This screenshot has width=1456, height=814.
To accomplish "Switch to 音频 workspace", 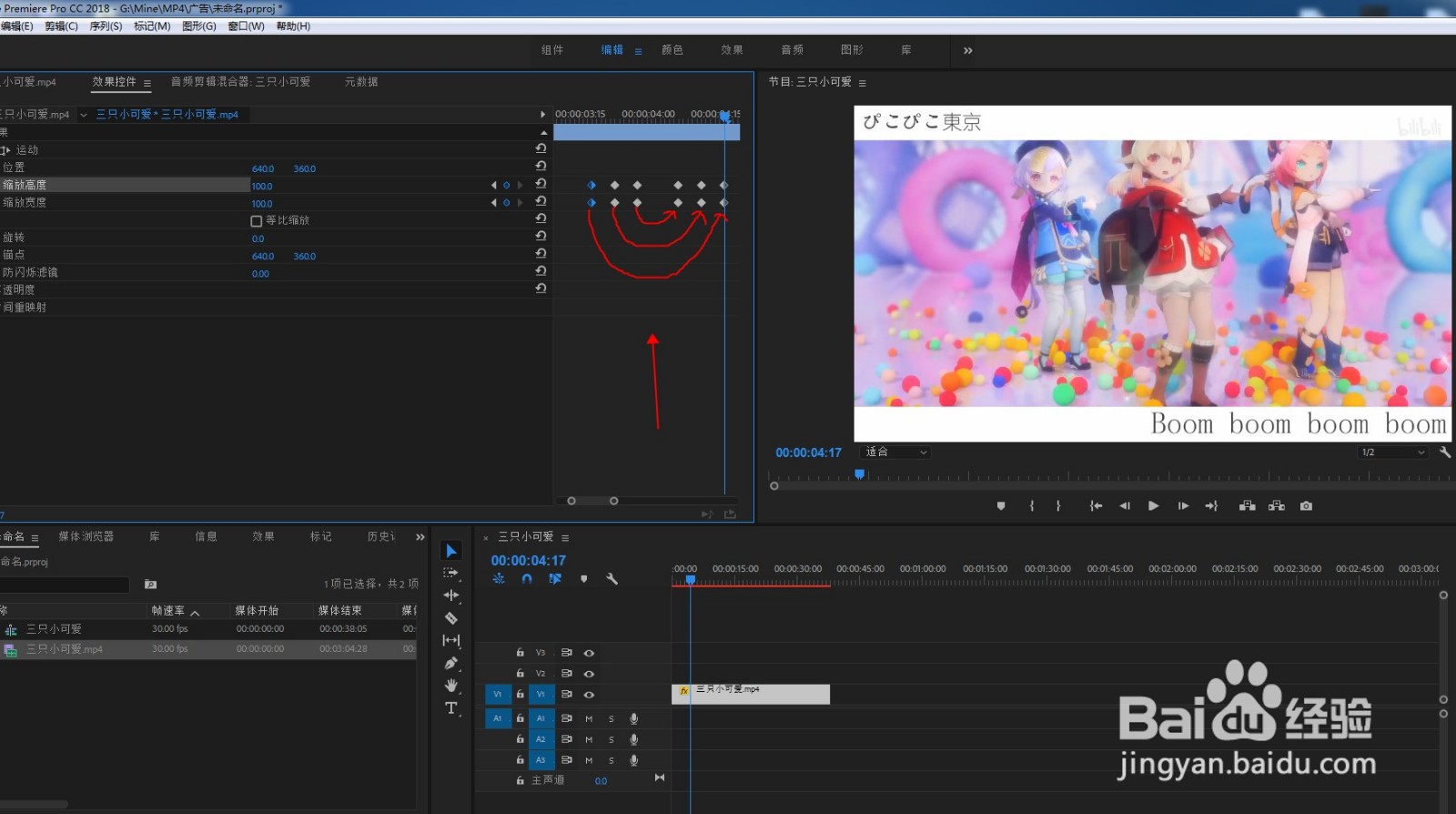I will tap(793, 50).
